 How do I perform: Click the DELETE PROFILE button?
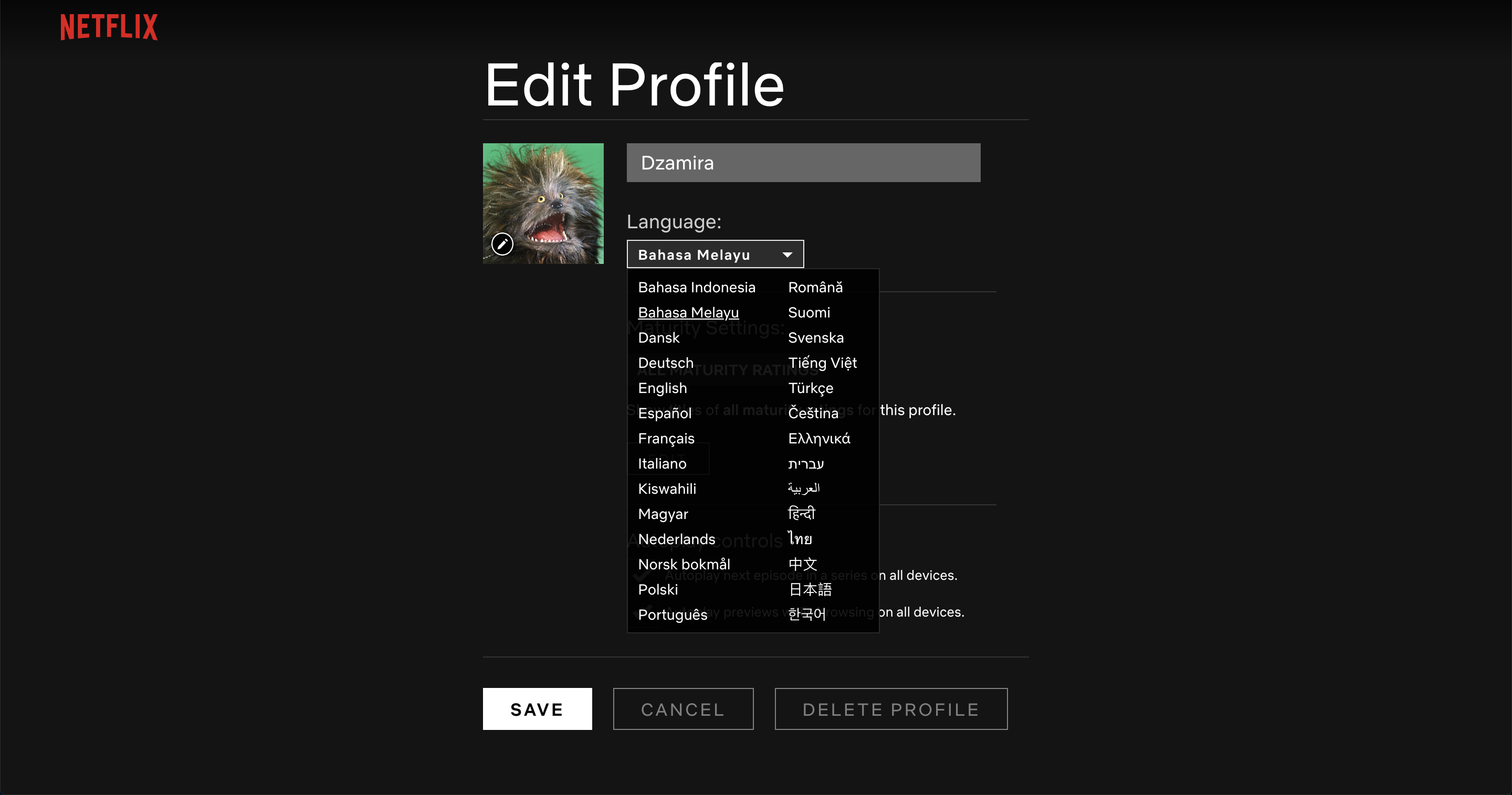[890, 709]
